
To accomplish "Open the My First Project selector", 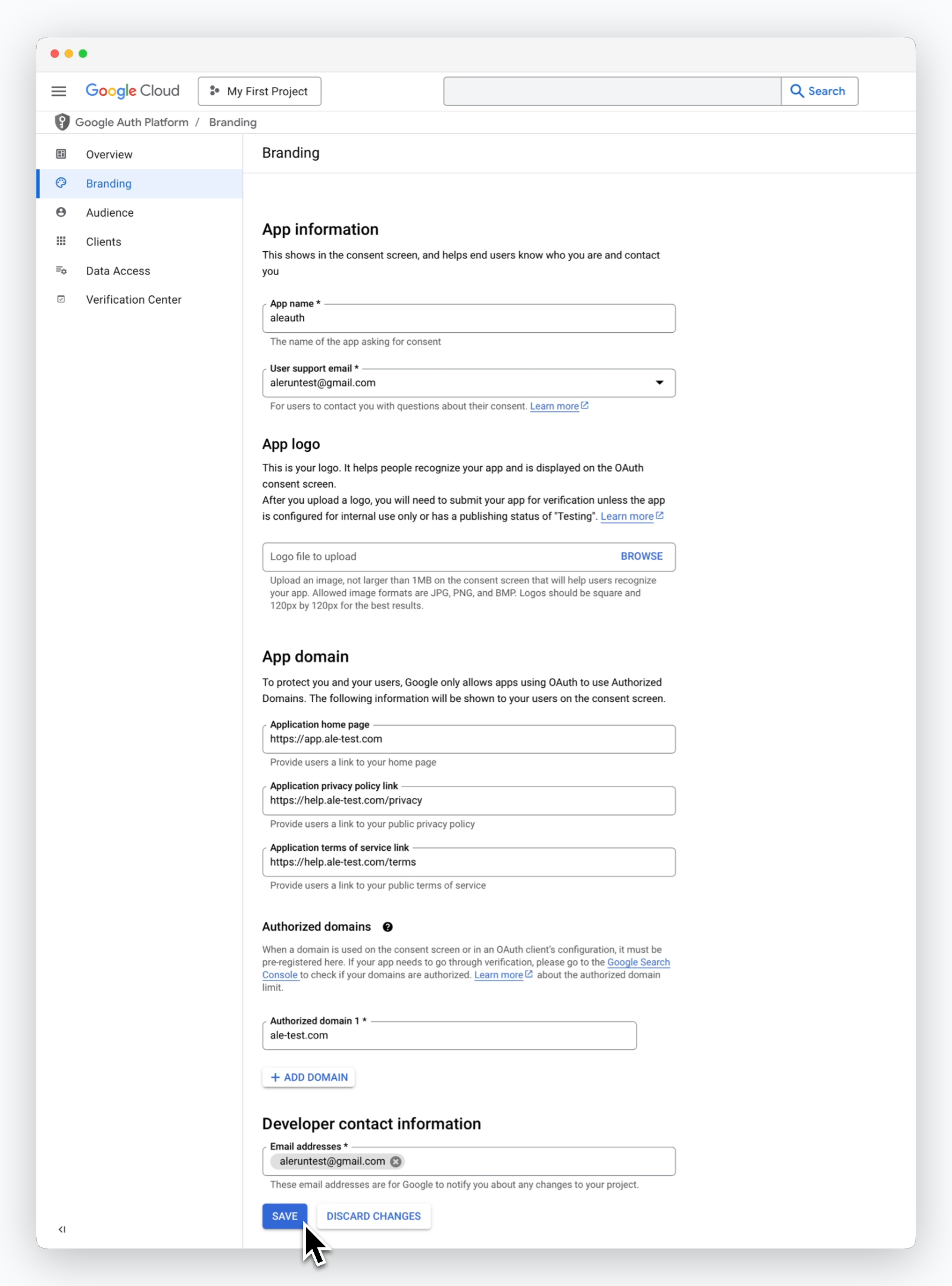I will click(x=260, y=91).
